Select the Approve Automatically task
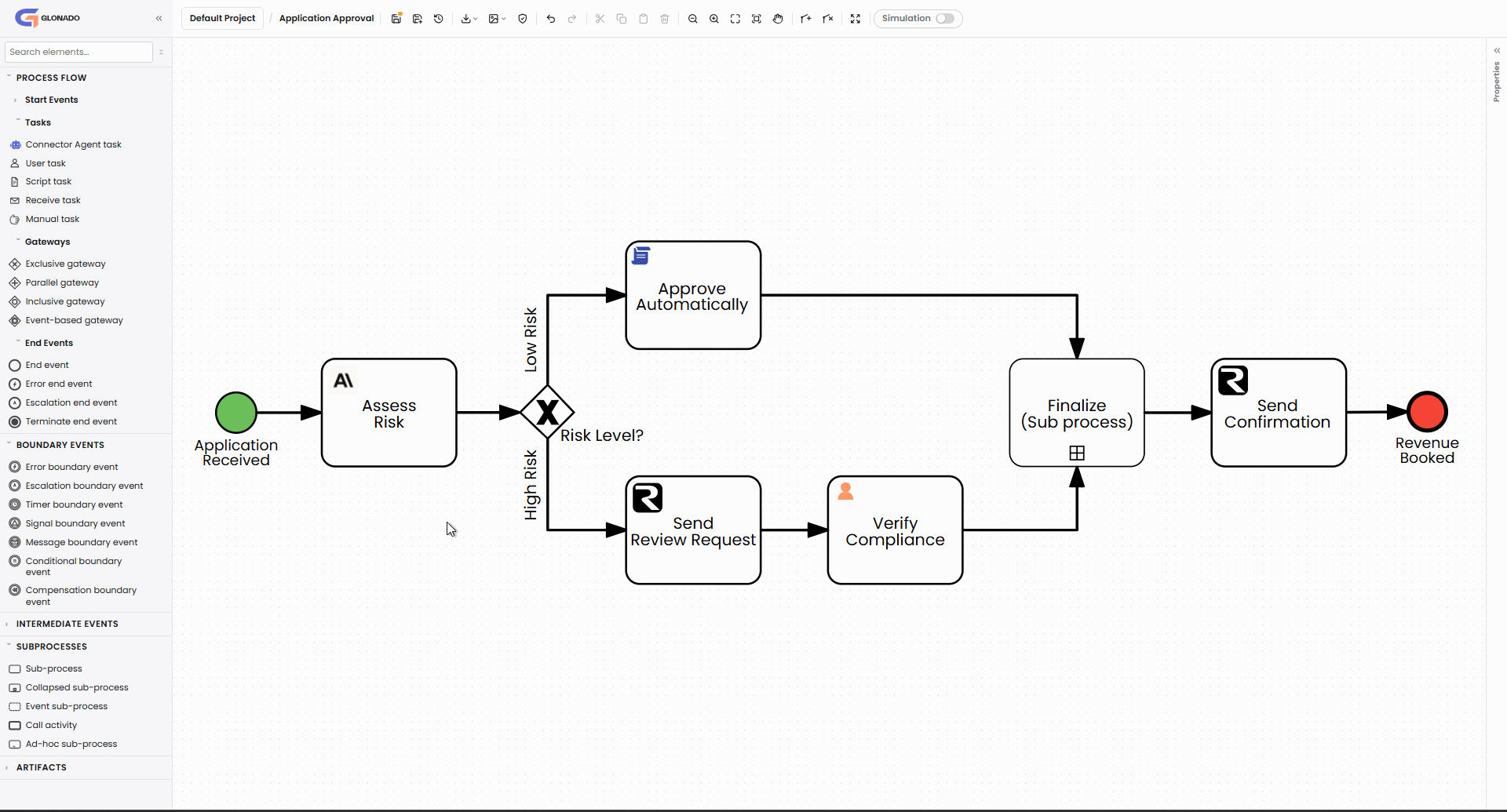 [x=693, y=295]
